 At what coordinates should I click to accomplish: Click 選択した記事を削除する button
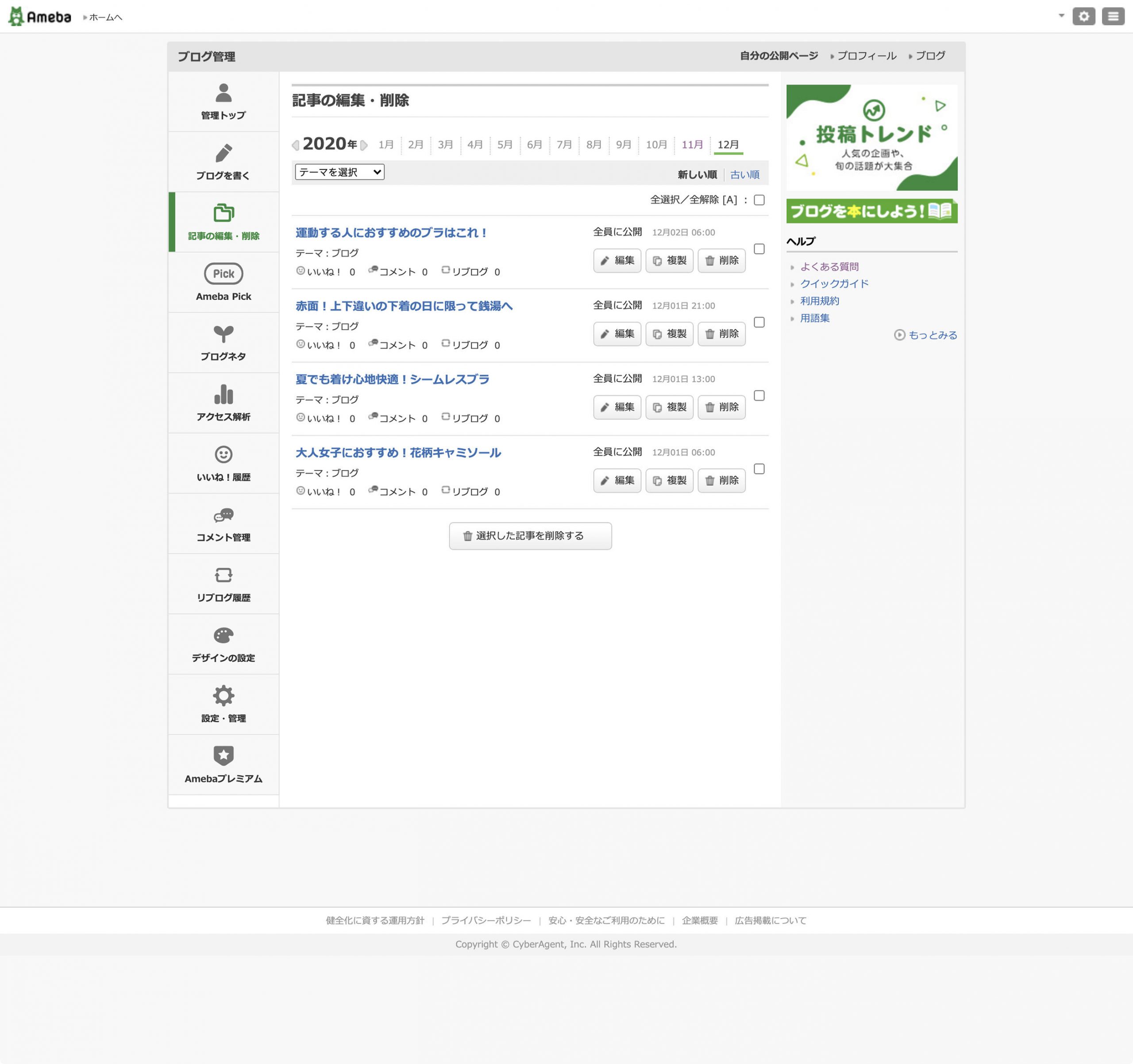point(530,536)
